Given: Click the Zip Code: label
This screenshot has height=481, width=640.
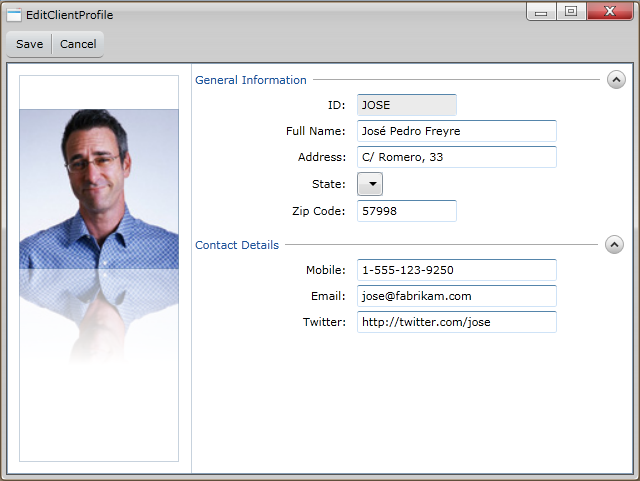Looking at the screenshot, I should coord(318,211).
